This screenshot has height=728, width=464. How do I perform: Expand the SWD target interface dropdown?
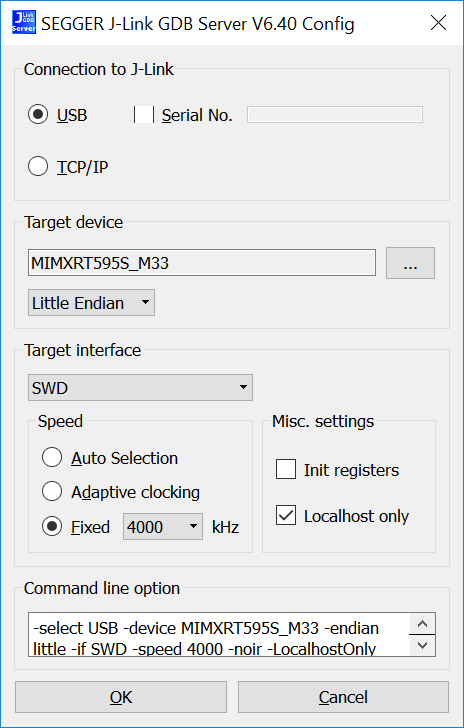[x=140, y=387]
